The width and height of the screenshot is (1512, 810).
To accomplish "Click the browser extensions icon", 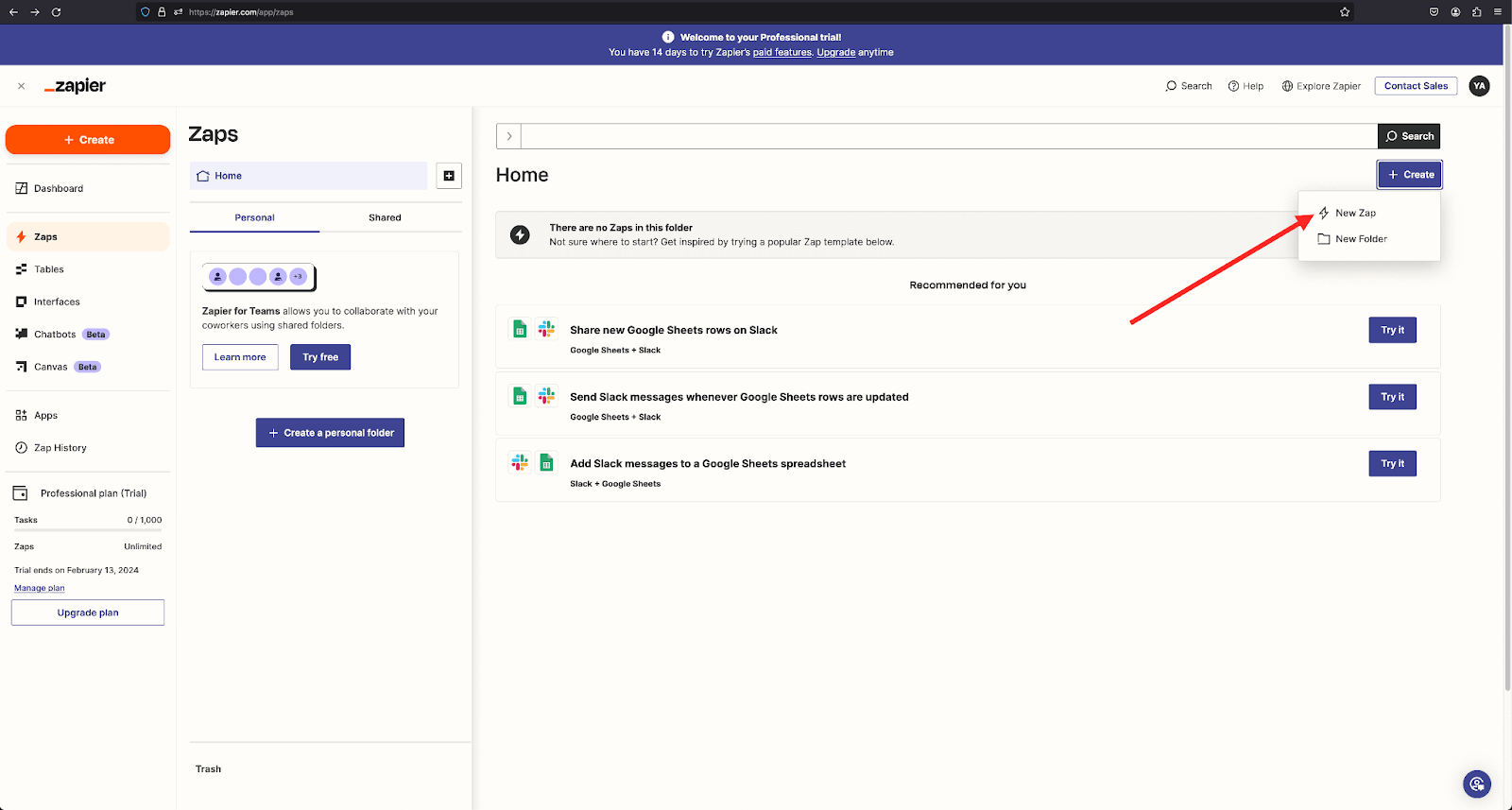I will point(1476,12).
